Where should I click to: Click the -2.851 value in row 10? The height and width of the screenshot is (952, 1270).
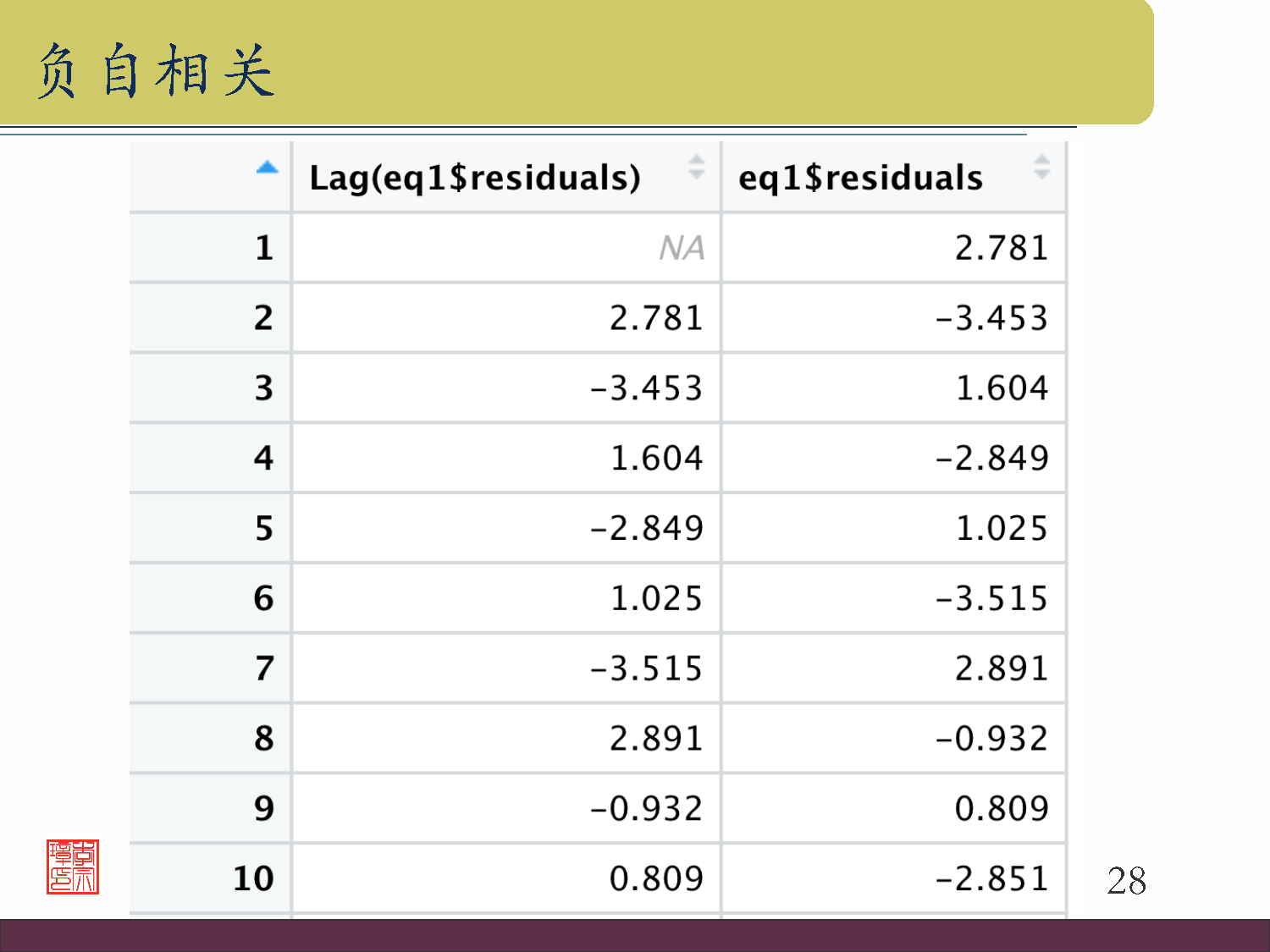point(991,878)
